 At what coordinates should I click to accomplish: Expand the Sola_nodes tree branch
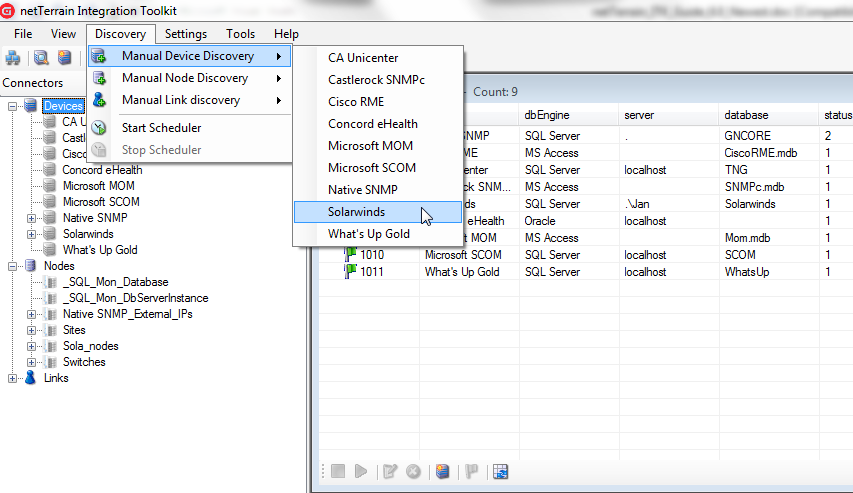point(32,346)
